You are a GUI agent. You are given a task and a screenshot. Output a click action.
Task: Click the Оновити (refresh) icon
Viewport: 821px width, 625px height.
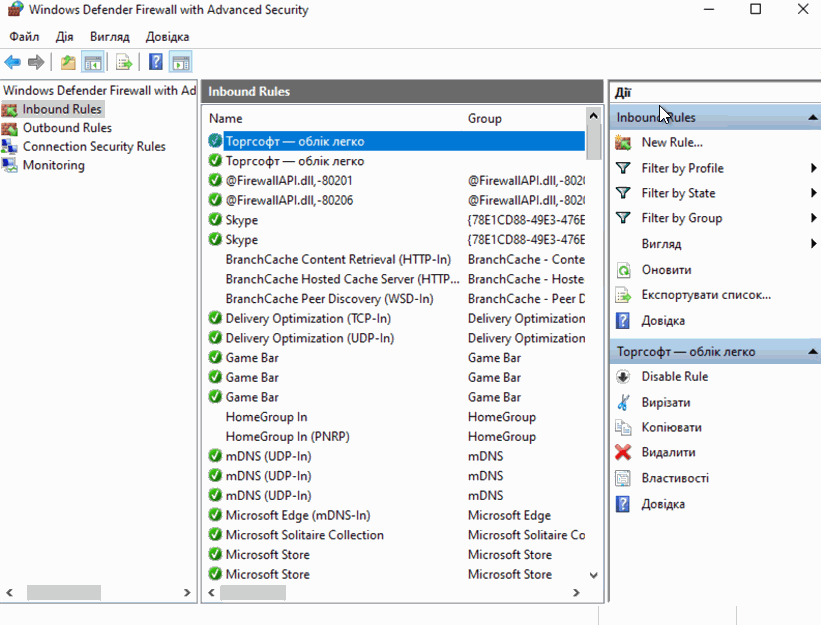point(625,269)
